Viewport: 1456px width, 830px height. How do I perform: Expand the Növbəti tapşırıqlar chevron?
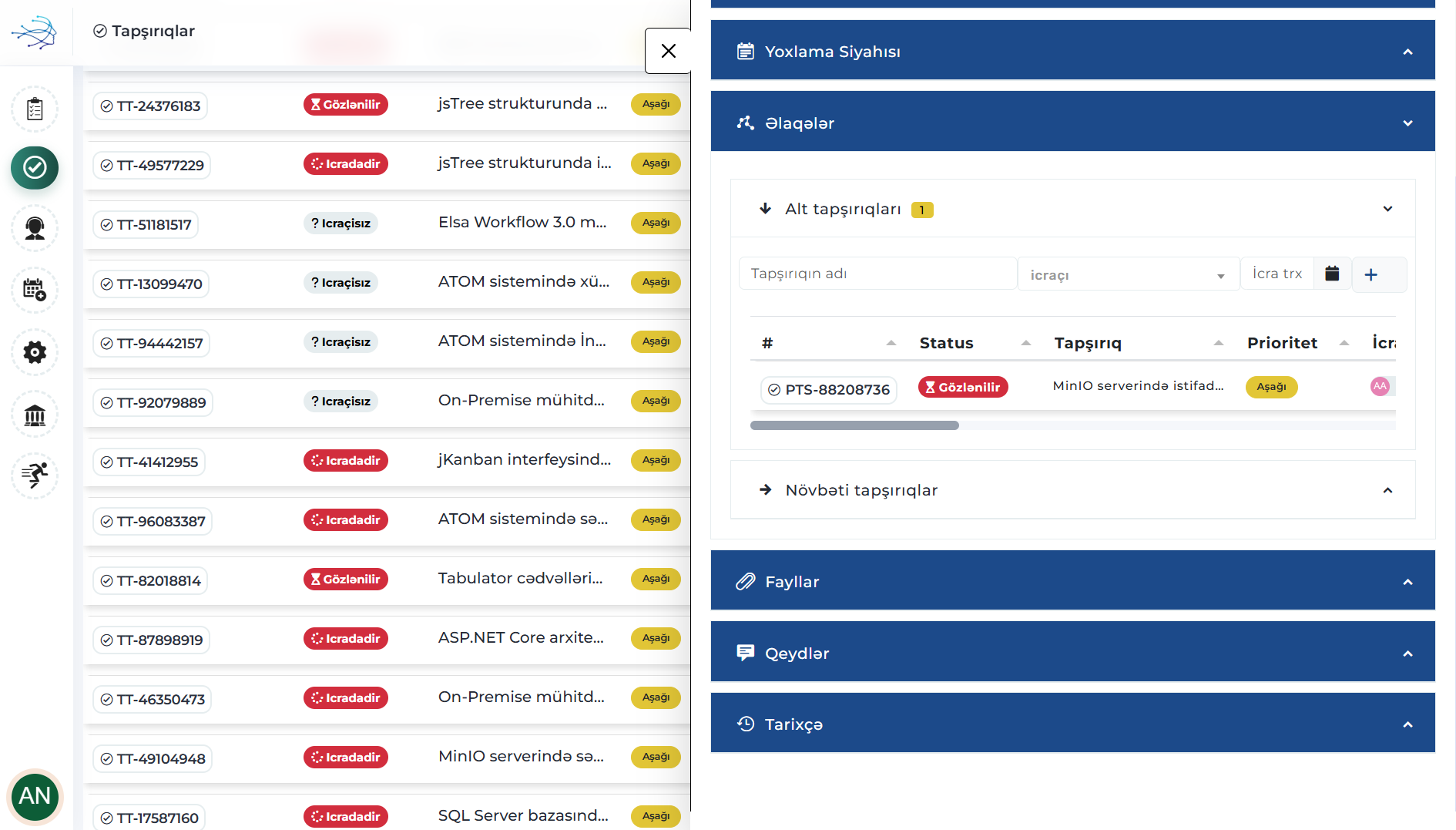tap(1387, 490)
